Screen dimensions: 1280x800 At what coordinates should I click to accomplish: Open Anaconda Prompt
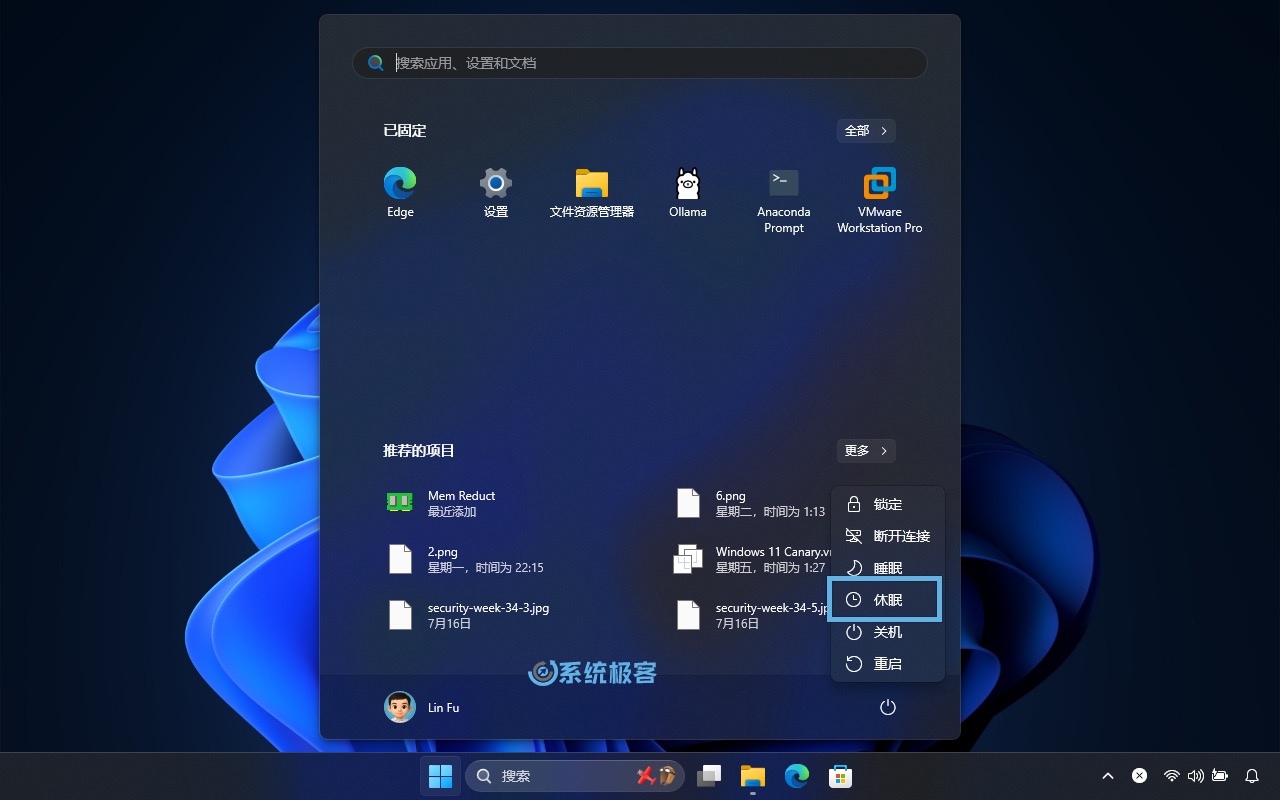coord(784,201)
